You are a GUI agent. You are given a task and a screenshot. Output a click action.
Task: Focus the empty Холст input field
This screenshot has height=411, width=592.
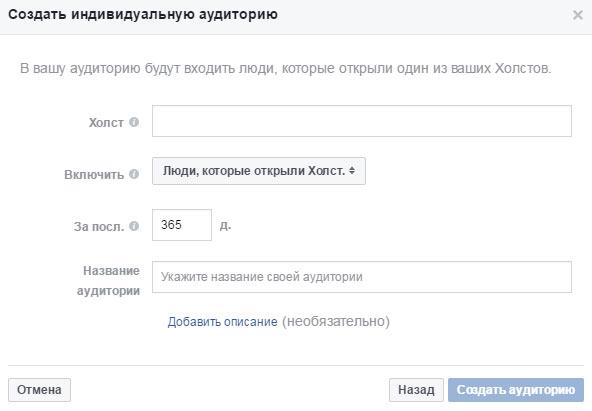362,121
